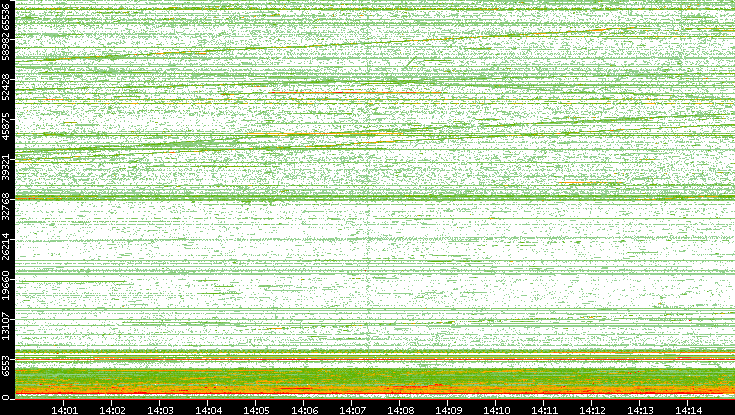
Task: Click the 14:11 time tick label
Action: click(544, 411)
